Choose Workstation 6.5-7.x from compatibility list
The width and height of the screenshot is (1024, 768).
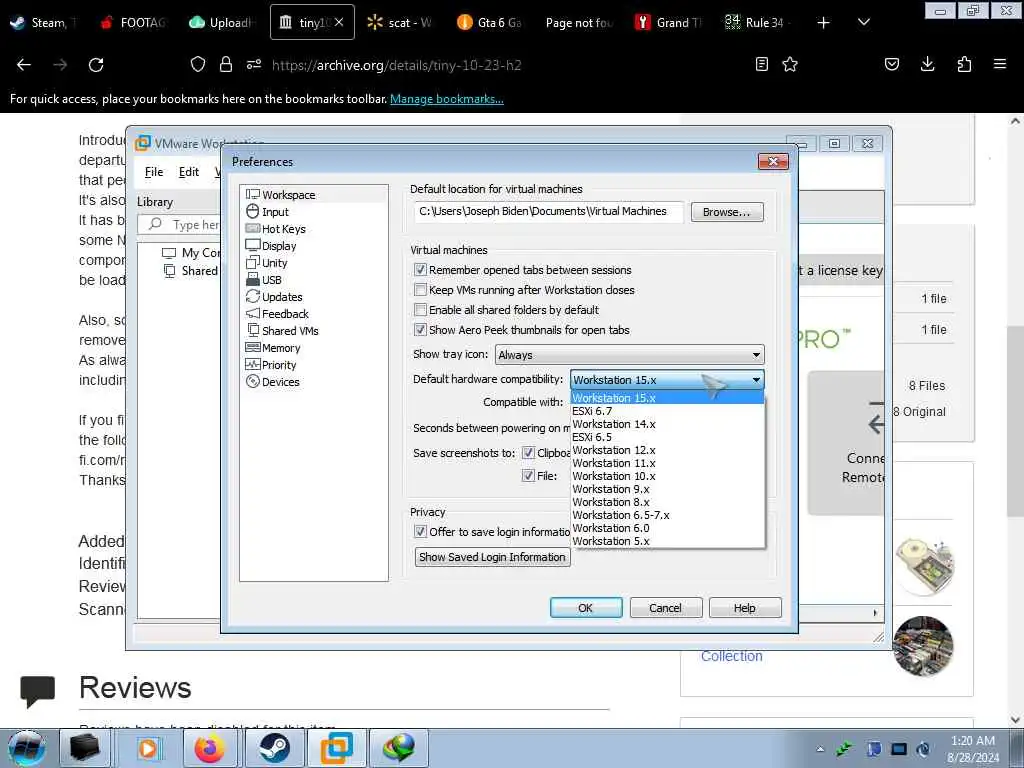667,515
